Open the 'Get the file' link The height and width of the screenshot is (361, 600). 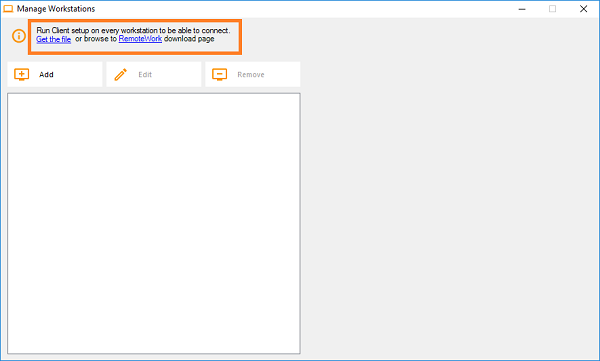coord(54,39)
